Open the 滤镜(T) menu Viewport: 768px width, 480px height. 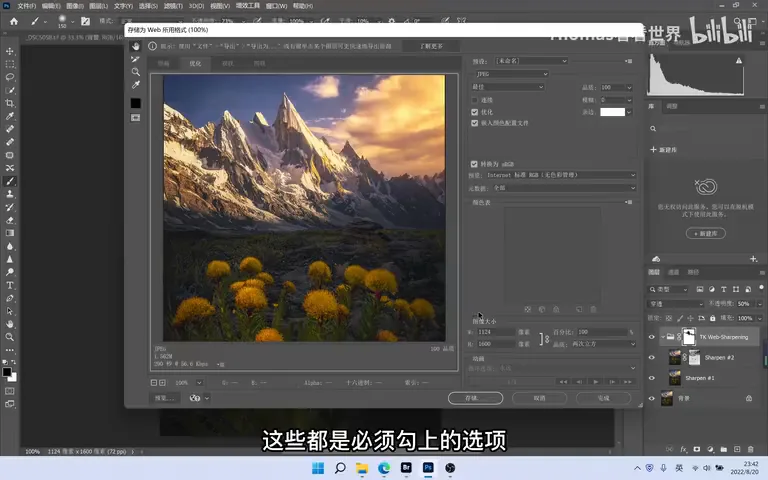point(173,6)
